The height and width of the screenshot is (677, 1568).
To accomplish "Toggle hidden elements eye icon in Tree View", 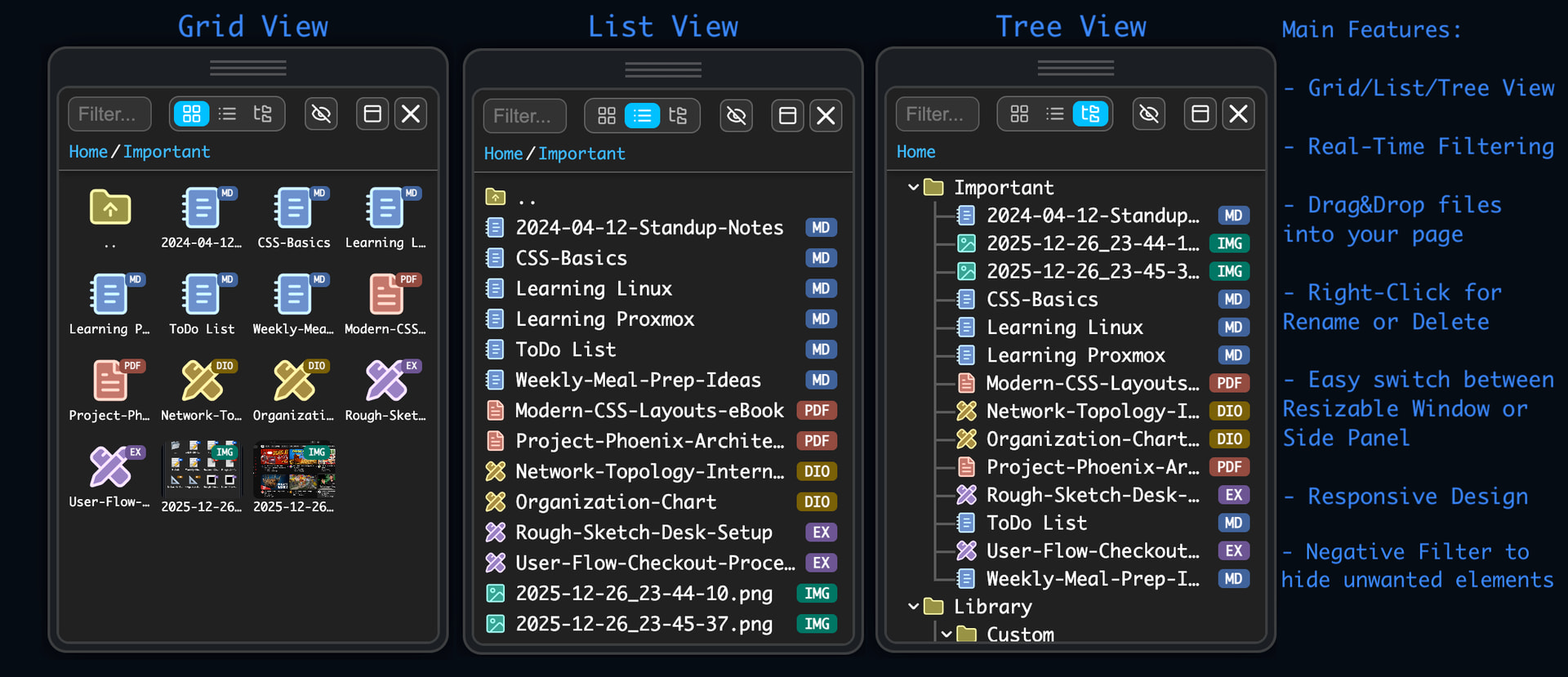I will (x=1149, y=114).
